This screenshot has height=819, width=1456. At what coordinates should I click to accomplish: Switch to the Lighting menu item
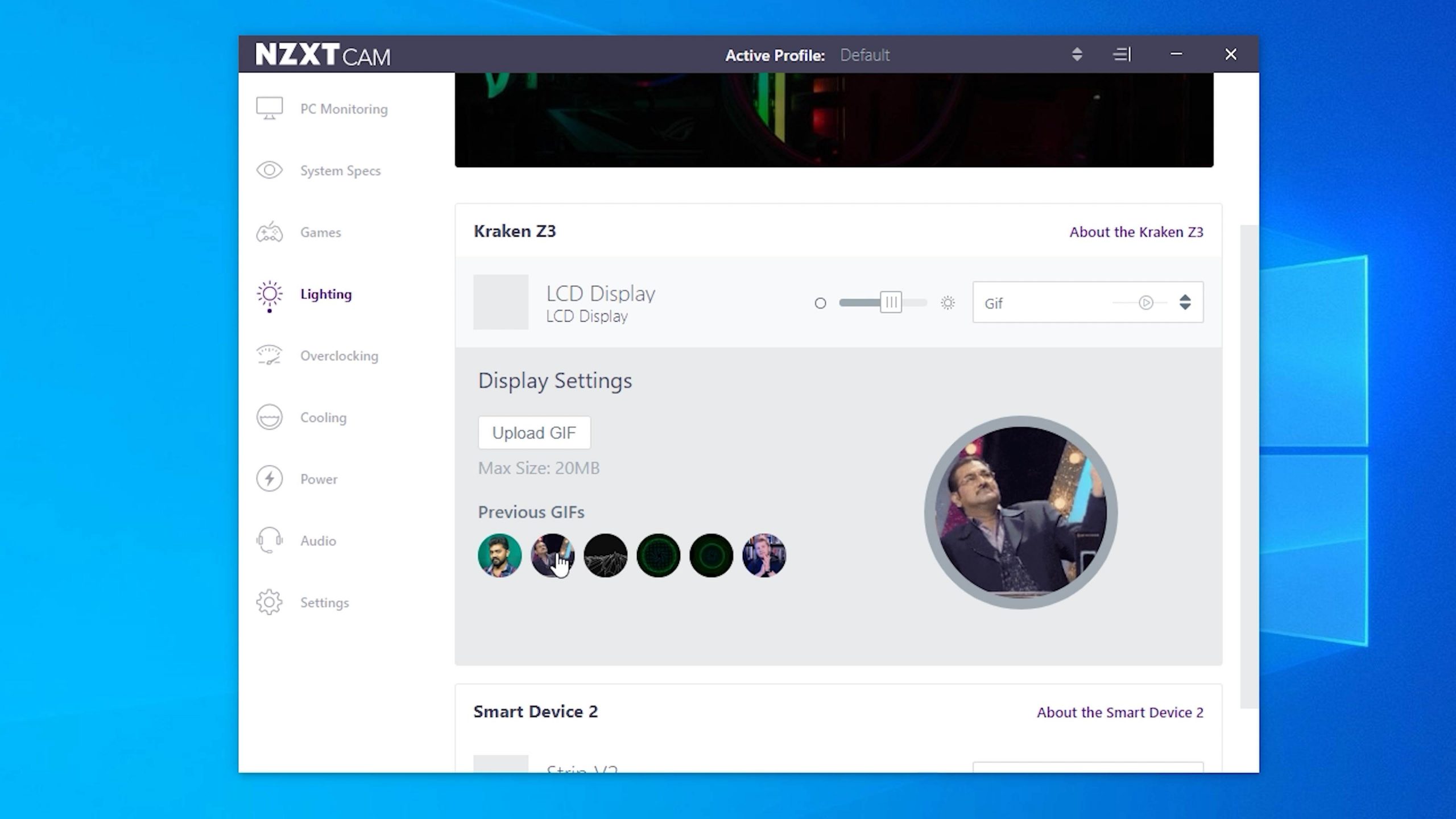click(326, 294)
